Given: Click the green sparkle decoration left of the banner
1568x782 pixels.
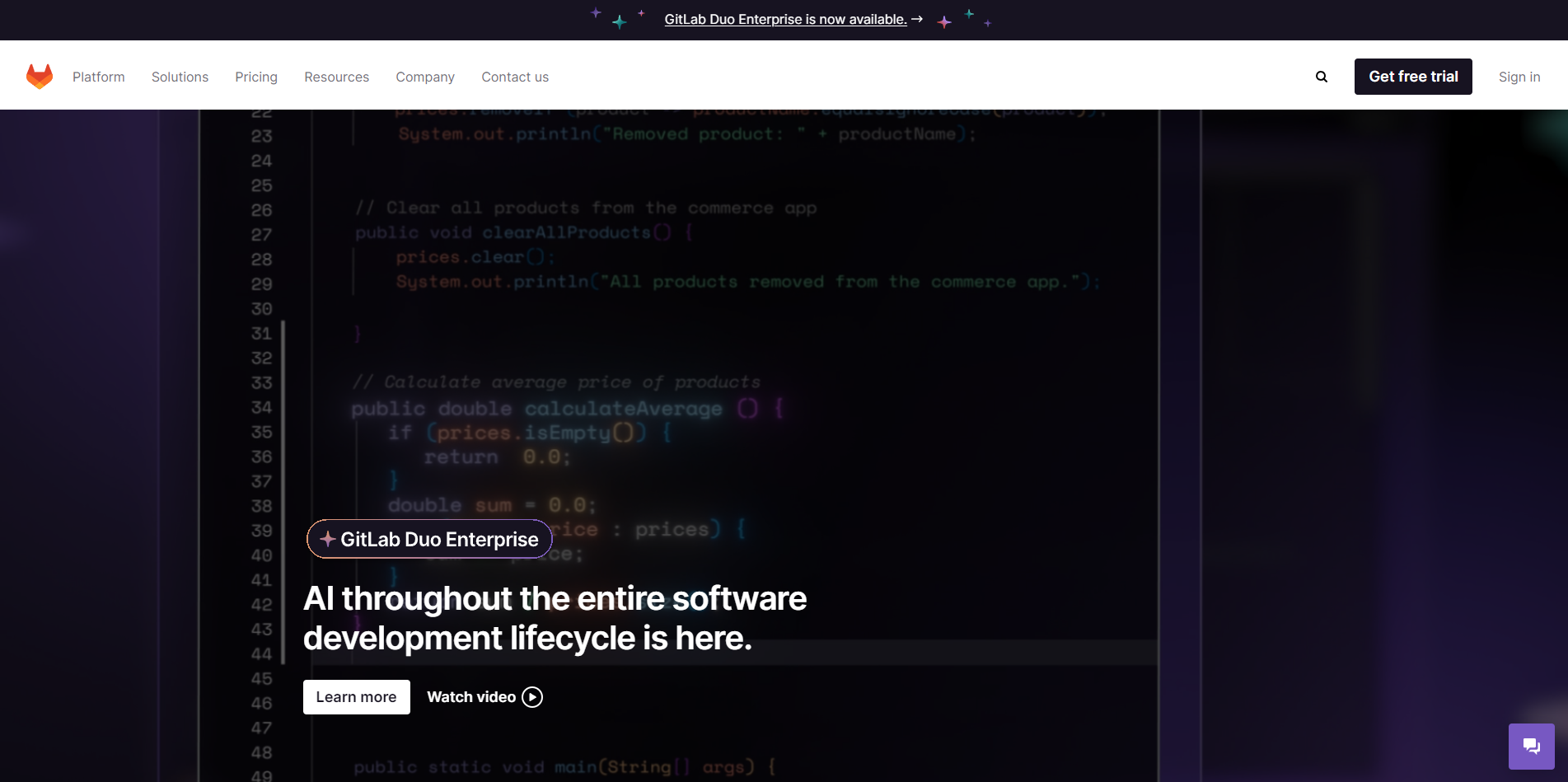Looking at the screenshot, I should point(619,21).
